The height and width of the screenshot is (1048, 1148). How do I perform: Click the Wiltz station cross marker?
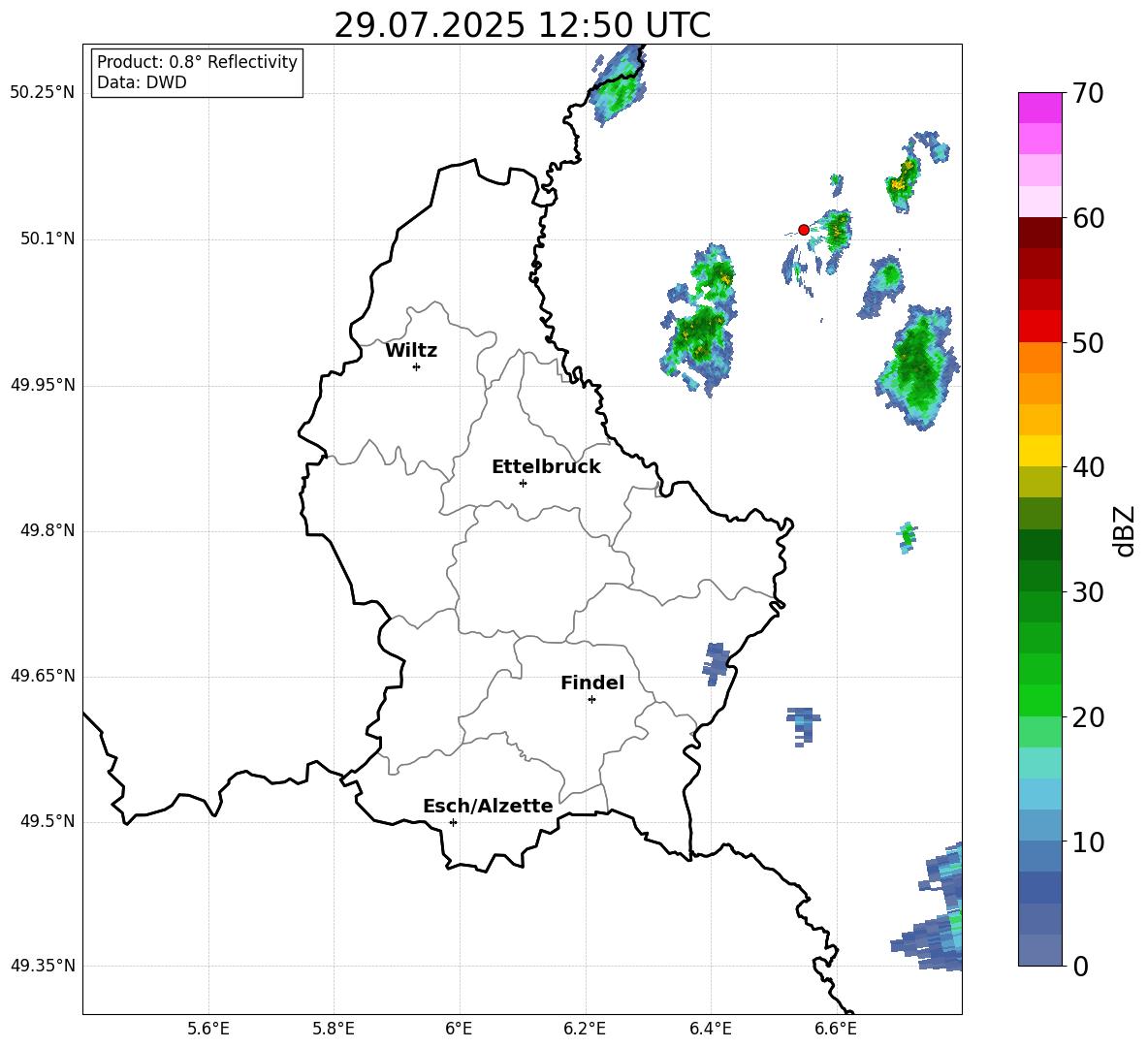(416, 366)
